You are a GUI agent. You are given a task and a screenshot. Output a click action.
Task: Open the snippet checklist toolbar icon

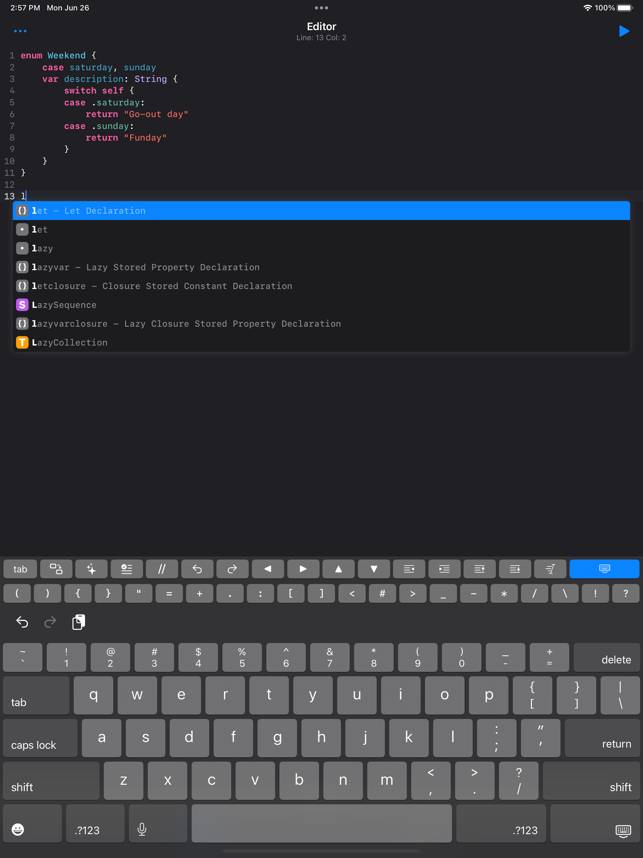coord(126,569)
